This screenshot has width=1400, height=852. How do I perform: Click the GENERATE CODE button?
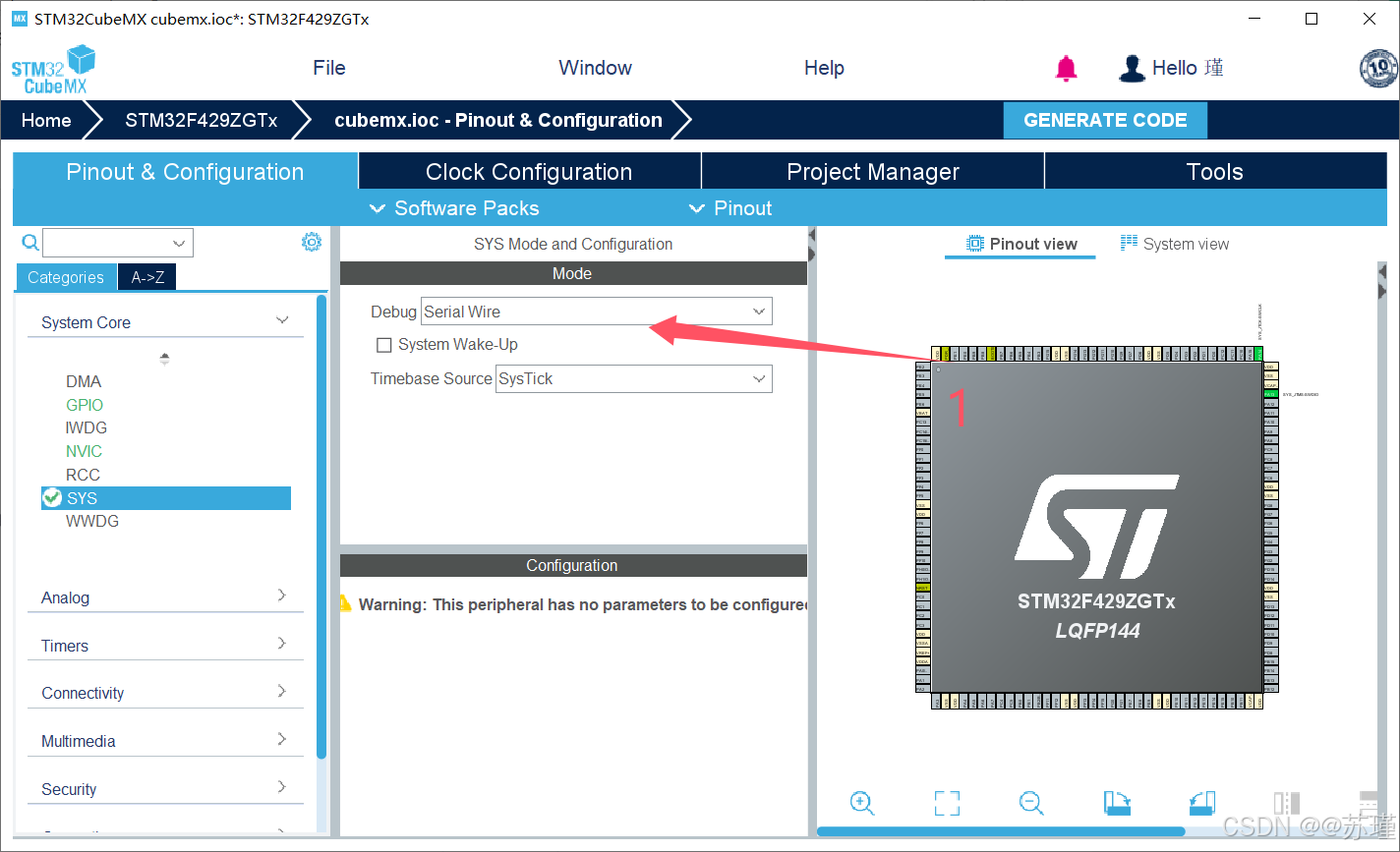(1105, 120)
